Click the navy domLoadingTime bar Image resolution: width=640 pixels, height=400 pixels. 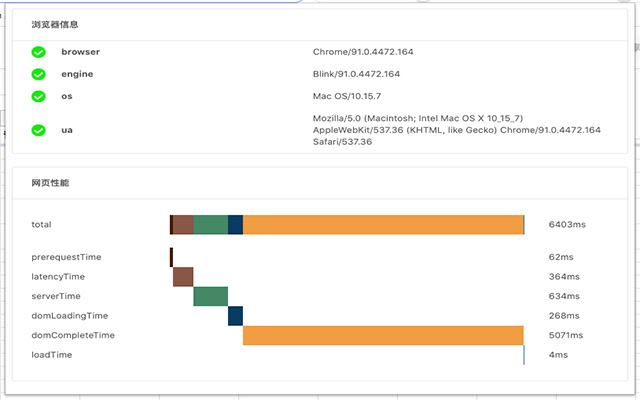tap(236, 316)
